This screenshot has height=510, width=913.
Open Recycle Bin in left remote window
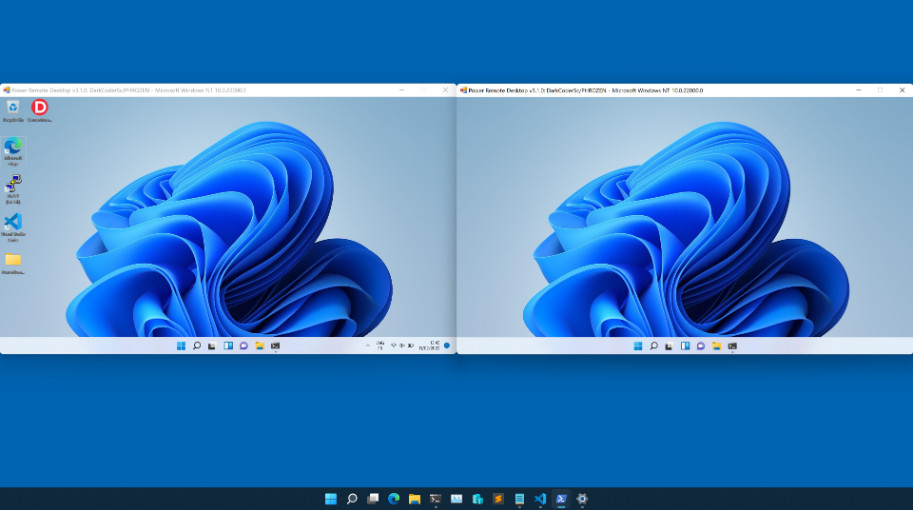(x=13, y=111)
